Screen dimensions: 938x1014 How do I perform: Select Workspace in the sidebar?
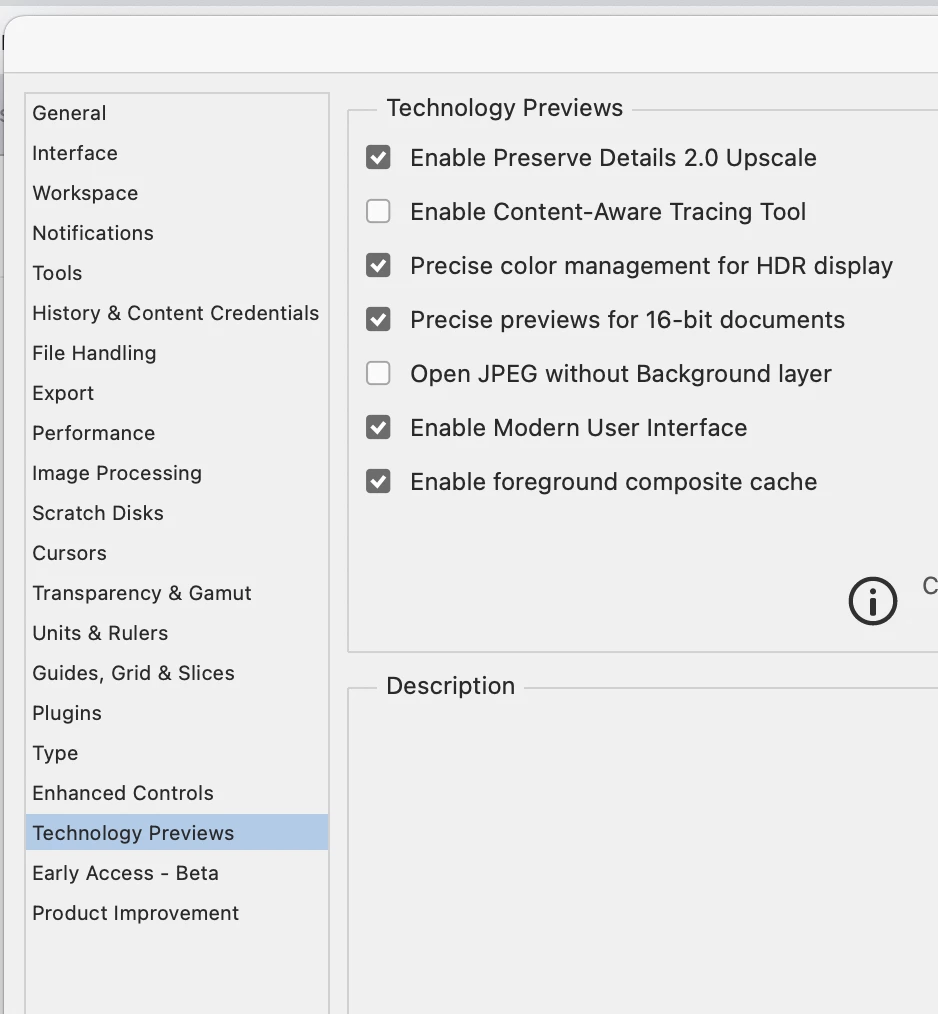[85, 193]
